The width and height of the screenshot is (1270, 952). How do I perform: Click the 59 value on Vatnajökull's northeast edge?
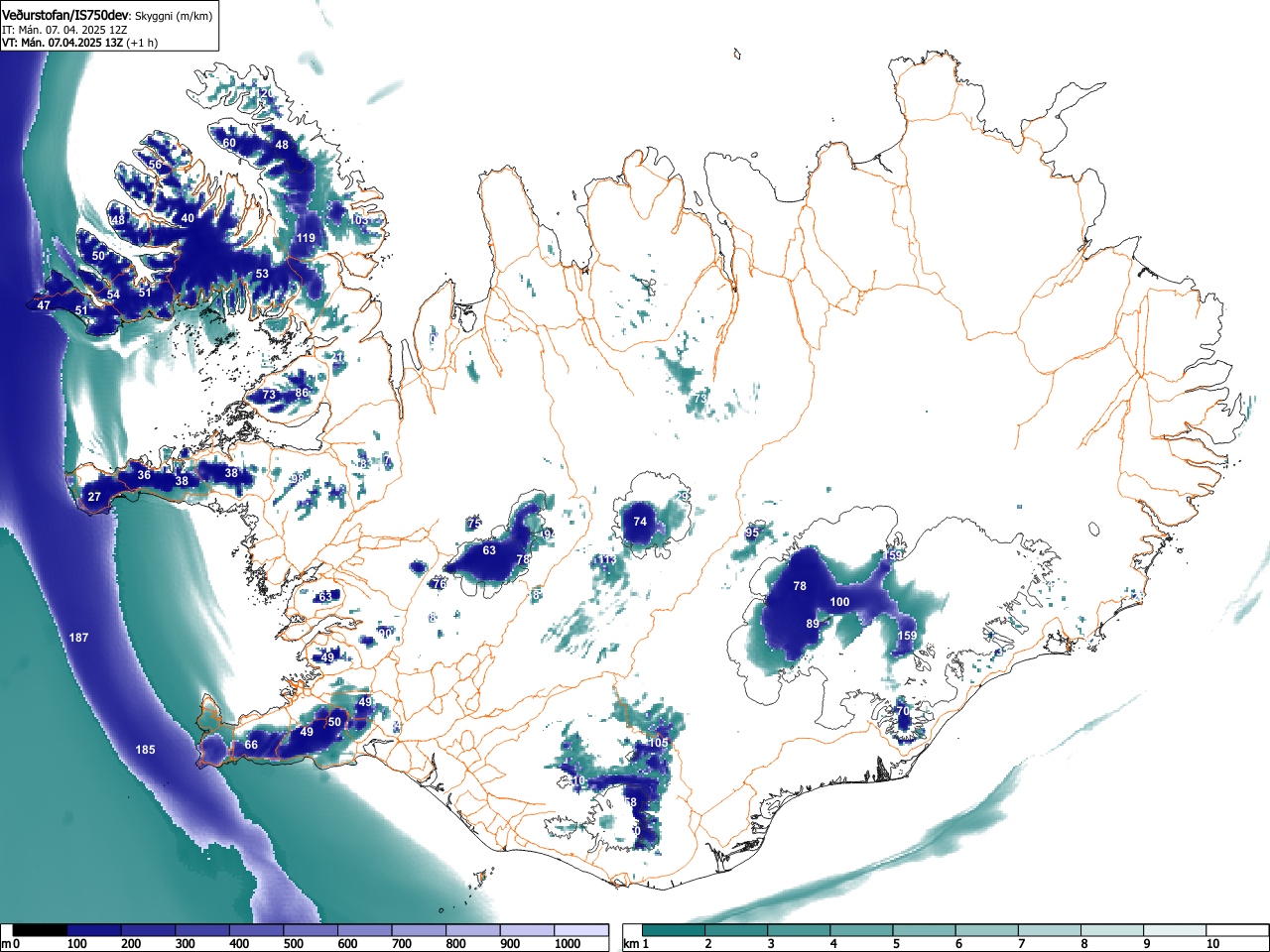[x=895, y=556]
